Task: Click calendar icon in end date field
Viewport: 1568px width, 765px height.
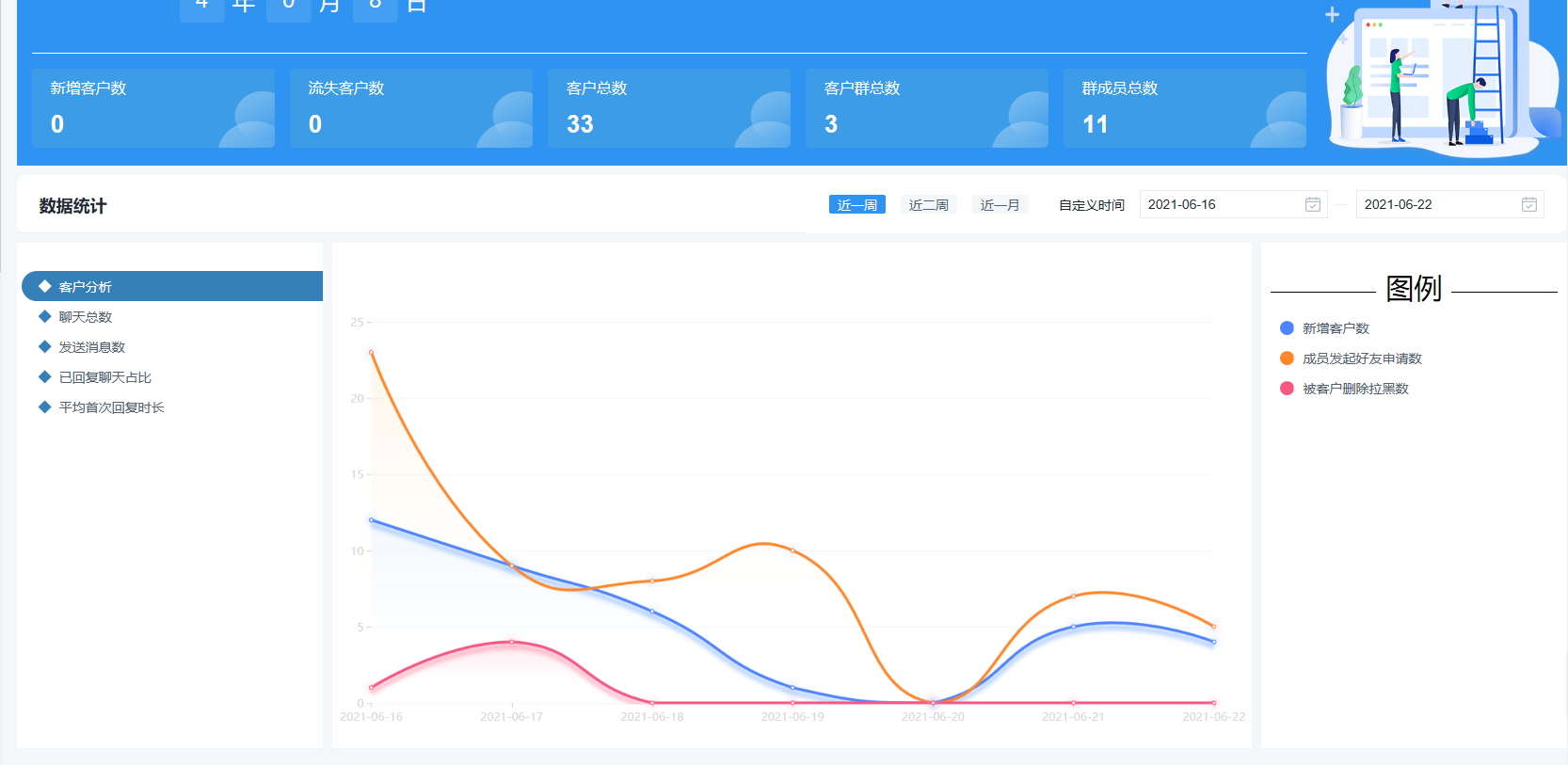Action: (x=1528, y=204)
